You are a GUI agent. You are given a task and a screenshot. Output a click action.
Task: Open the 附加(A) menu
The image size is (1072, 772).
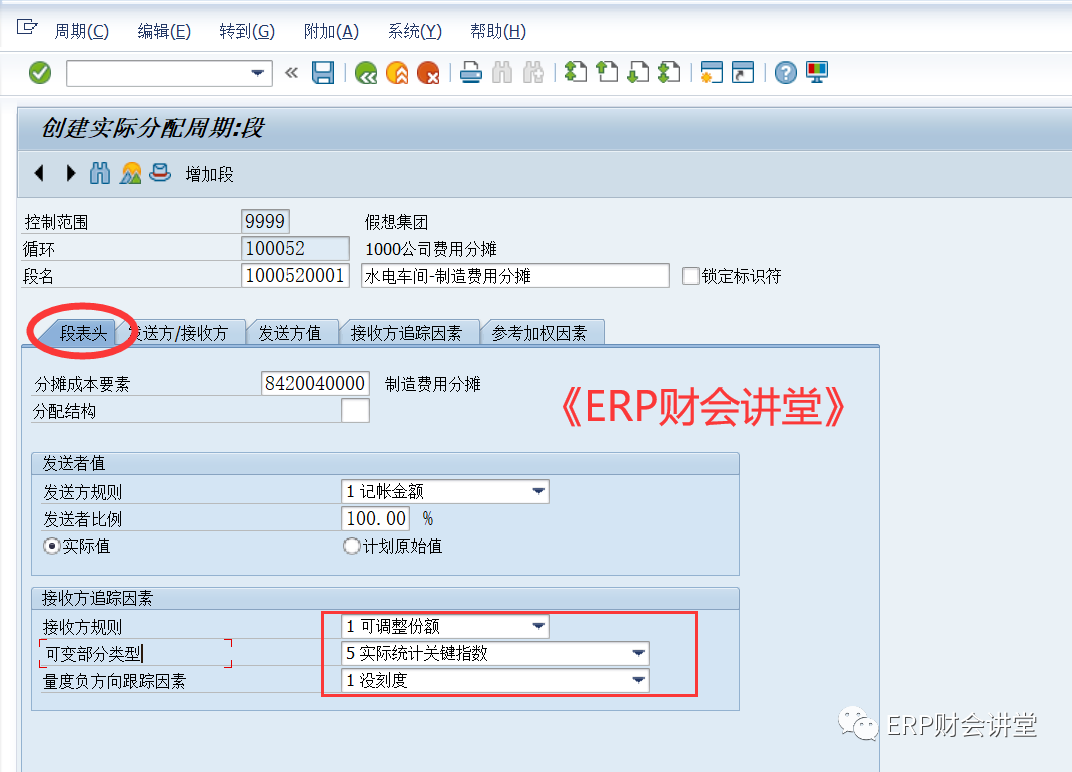[x=331, y=31]
